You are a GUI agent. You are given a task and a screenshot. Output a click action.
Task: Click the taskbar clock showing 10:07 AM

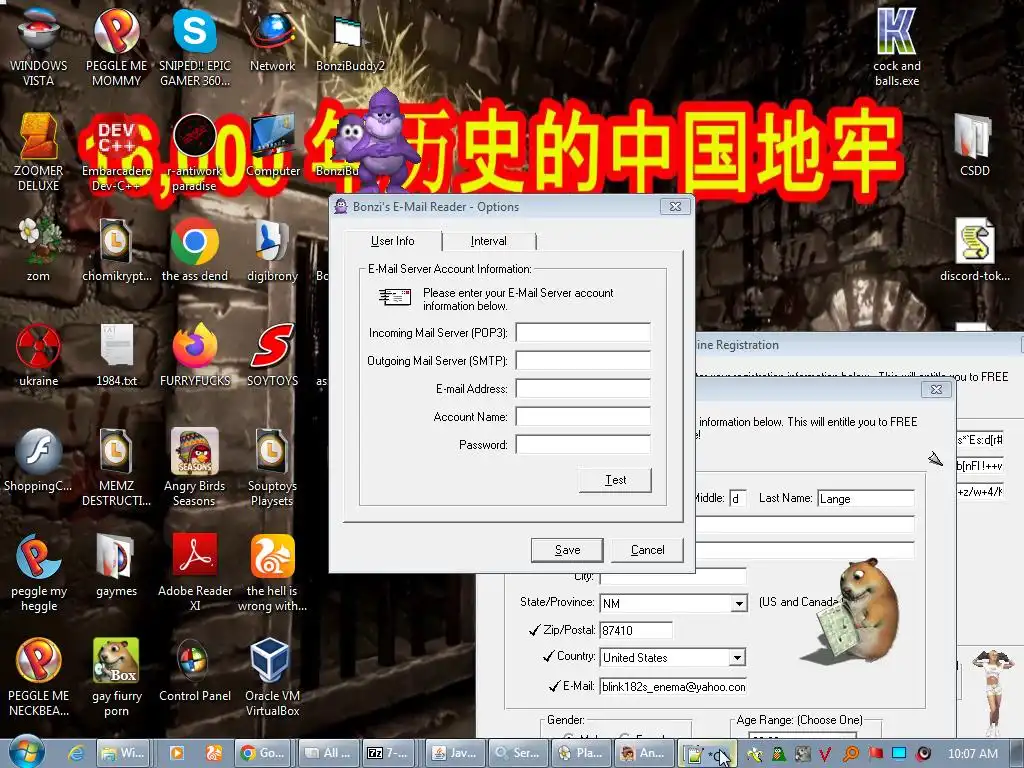tap(972, 754)
